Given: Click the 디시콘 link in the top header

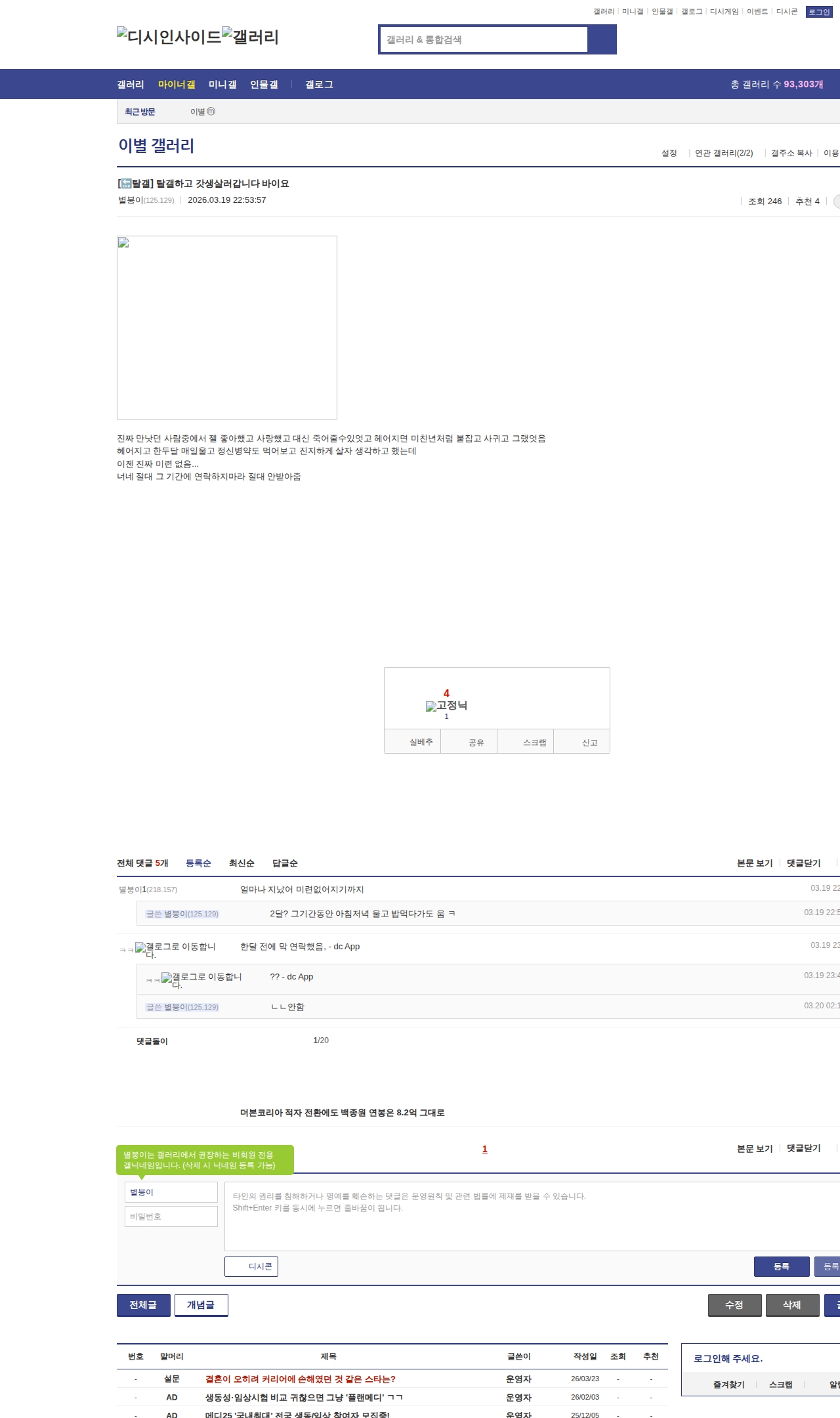Looking at the screenshot, I should coord(787,12).
